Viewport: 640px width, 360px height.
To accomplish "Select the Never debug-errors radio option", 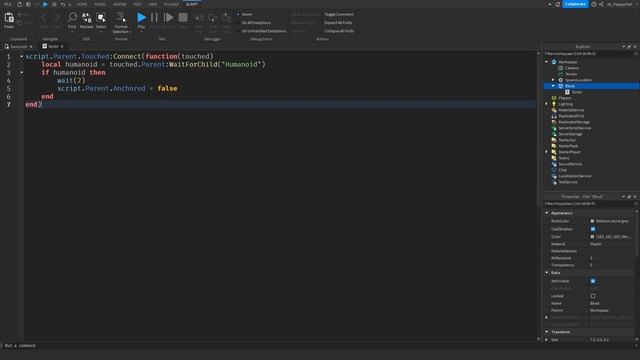I will [x=238, y=14].
